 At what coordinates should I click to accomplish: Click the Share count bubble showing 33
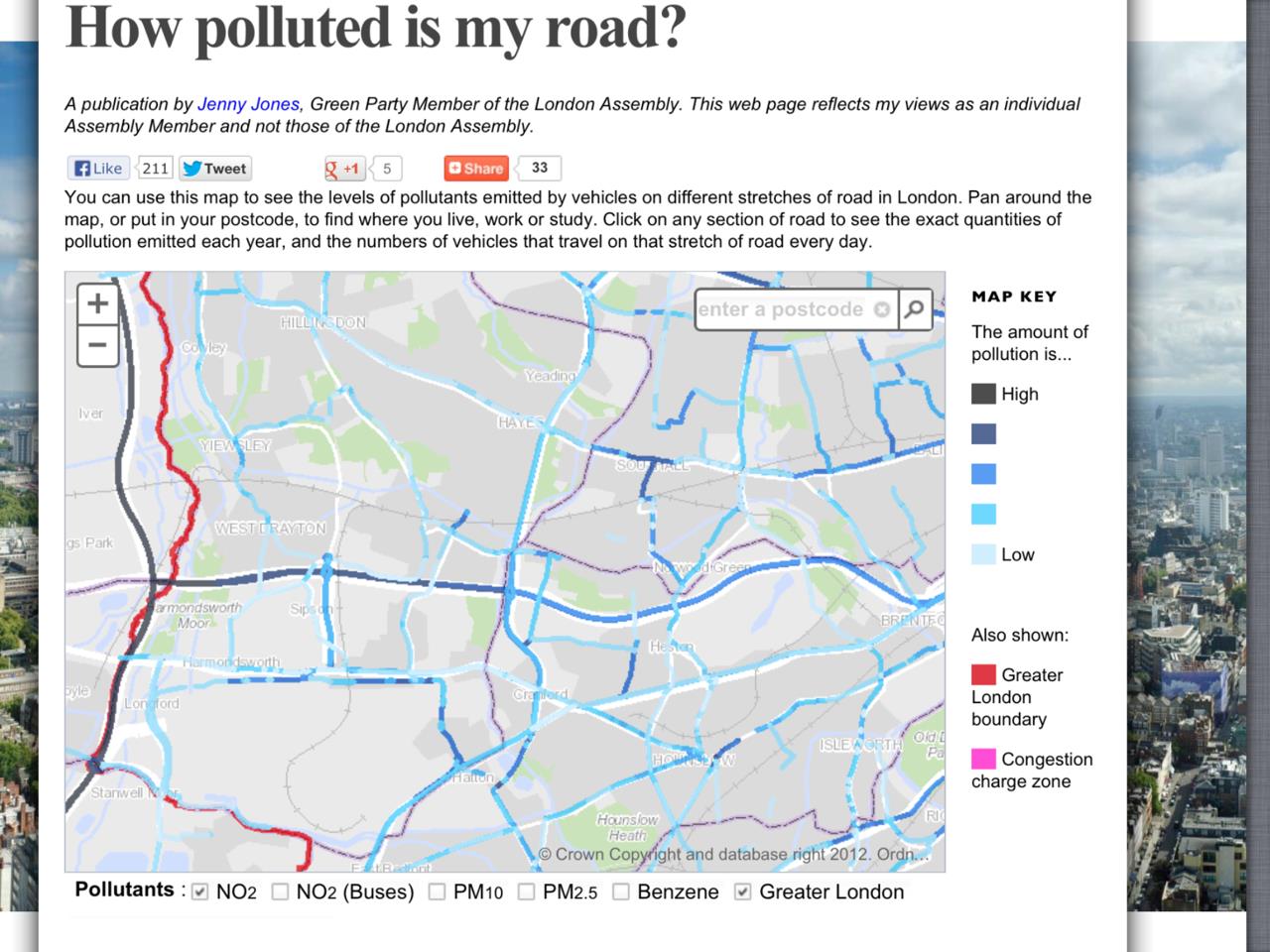pos(539,169)
